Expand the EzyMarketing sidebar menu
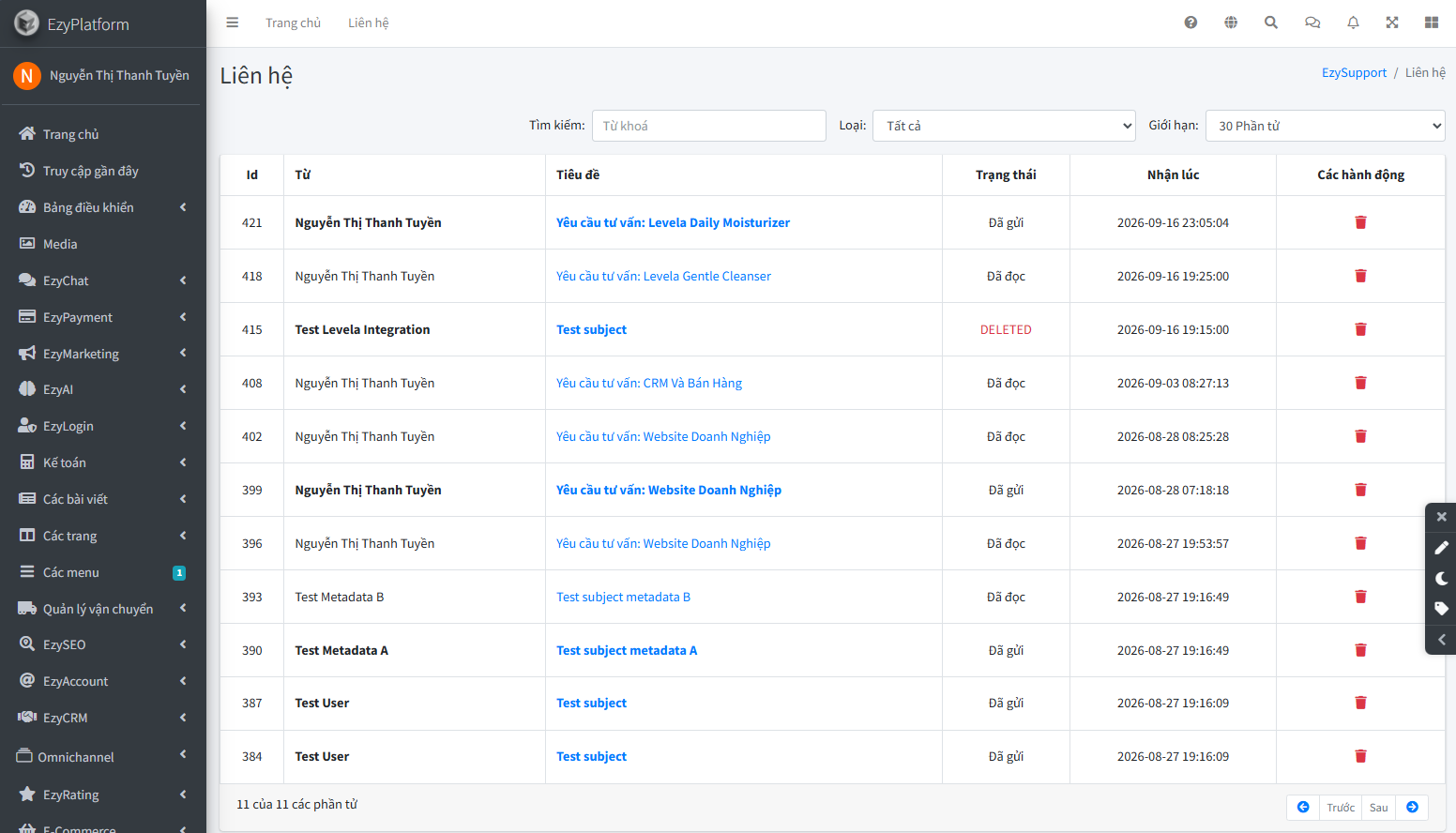 (103, 354)
